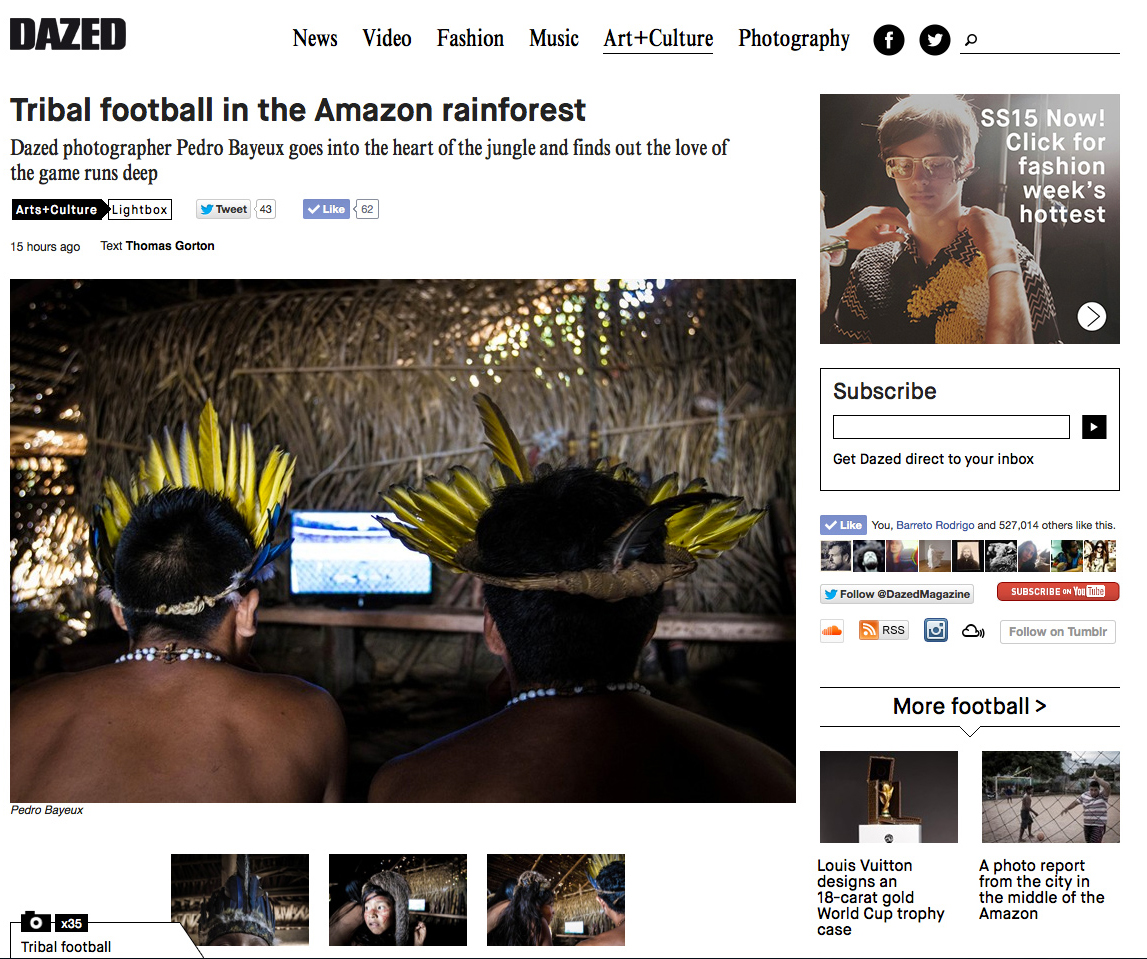Open the Lightbox tag link

click(x=140, y=209)
